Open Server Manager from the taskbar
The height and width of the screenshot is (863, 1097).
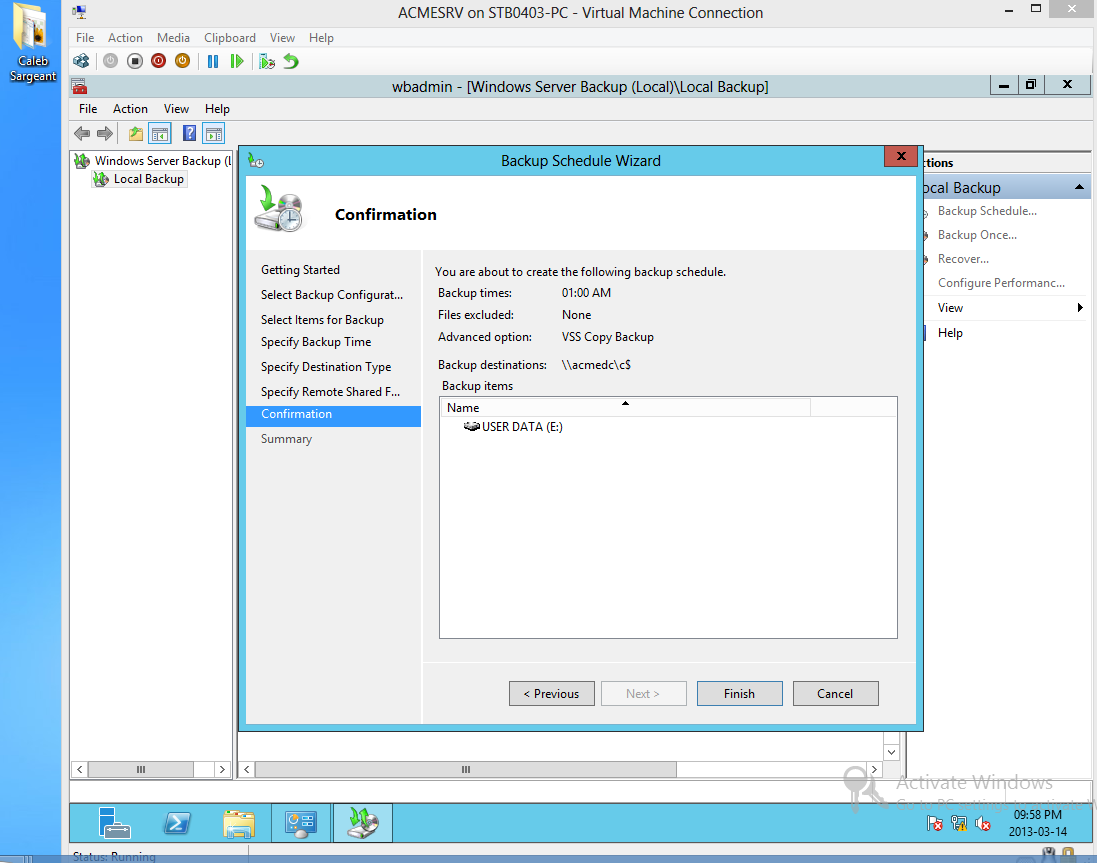pyautogui.click(x=115, y=822)
